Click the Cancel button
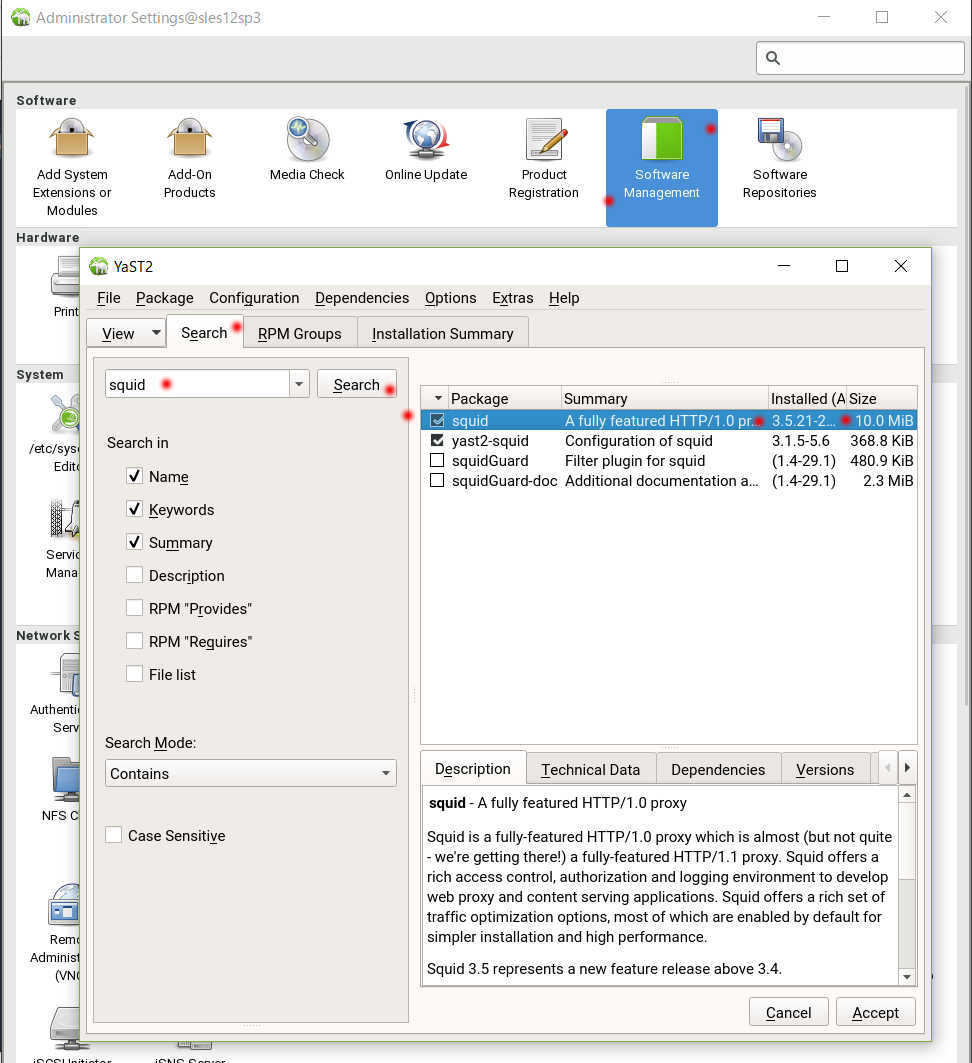This screenshot has height=1063, width=972. (x=788, y=1012)
